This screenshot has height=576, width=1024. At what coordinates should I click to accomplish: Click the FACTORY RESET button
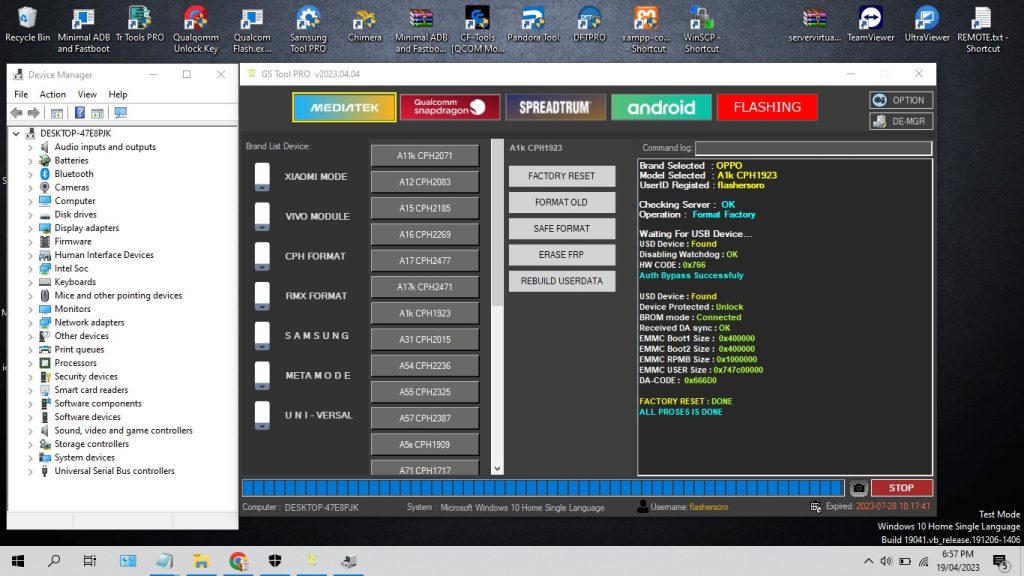point(562,176)
